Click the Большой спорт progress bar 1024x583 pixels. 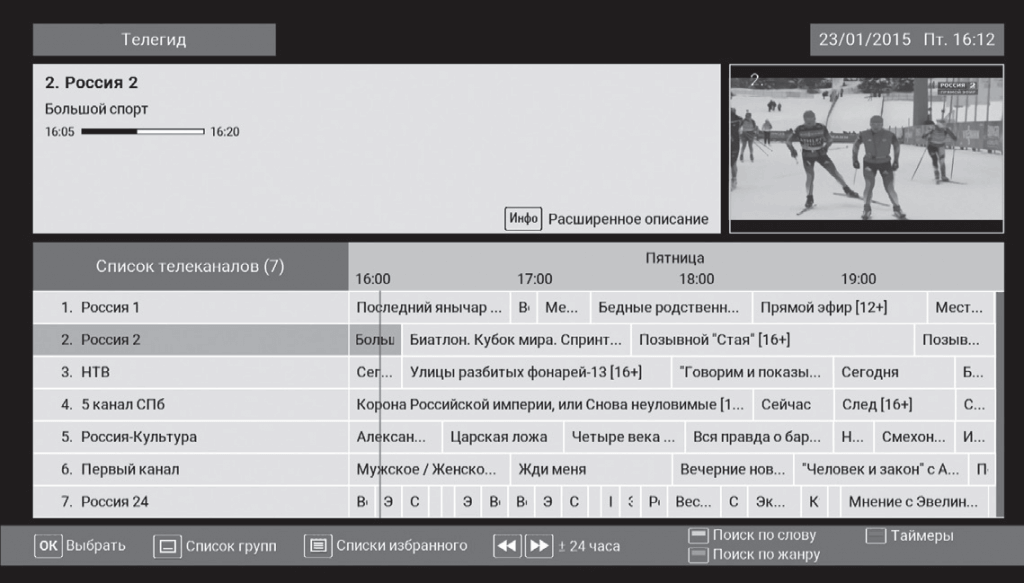pos(142,132)
